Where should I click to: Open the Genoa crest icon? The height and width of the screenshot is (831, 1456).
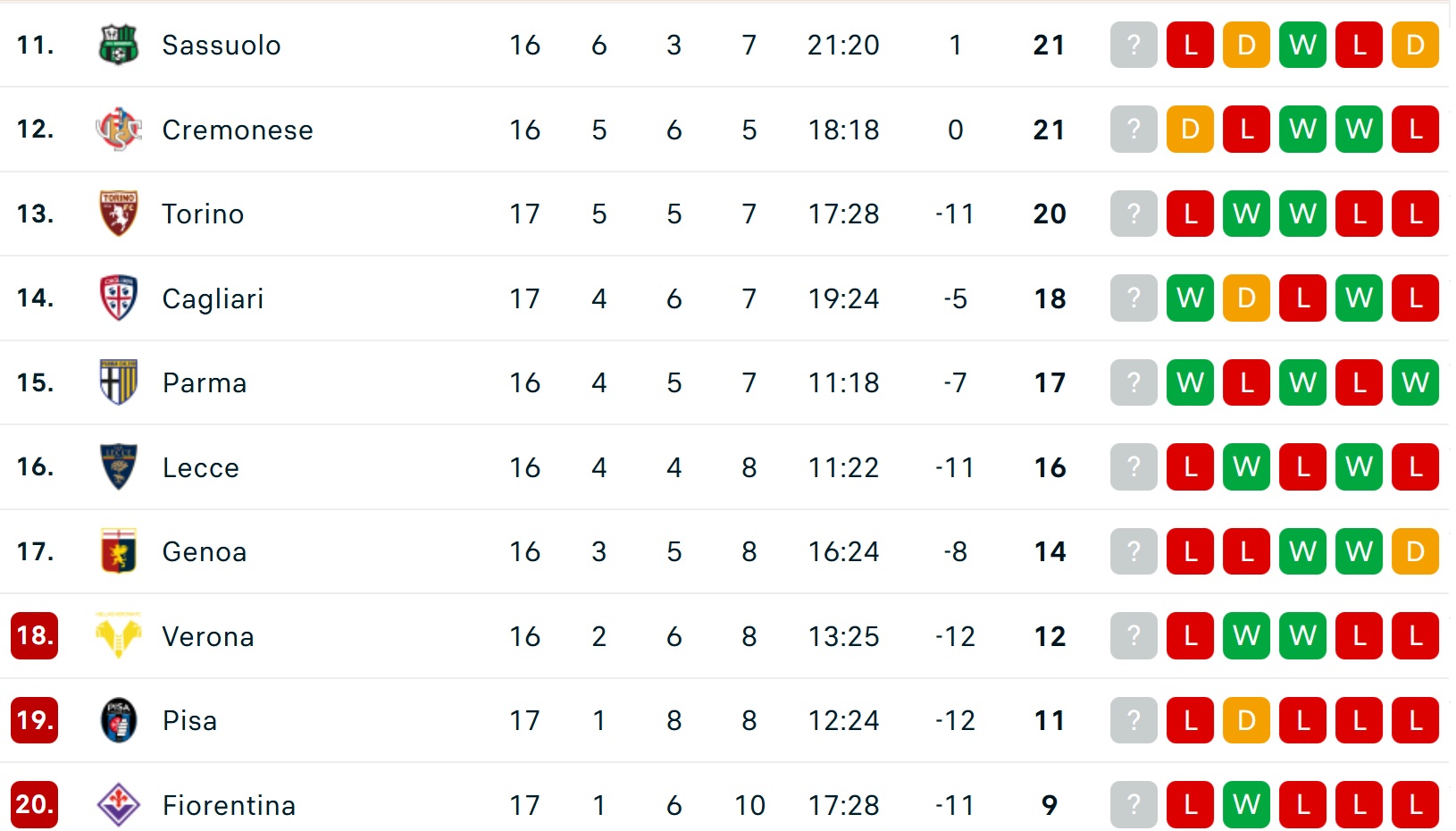(118, 551)
